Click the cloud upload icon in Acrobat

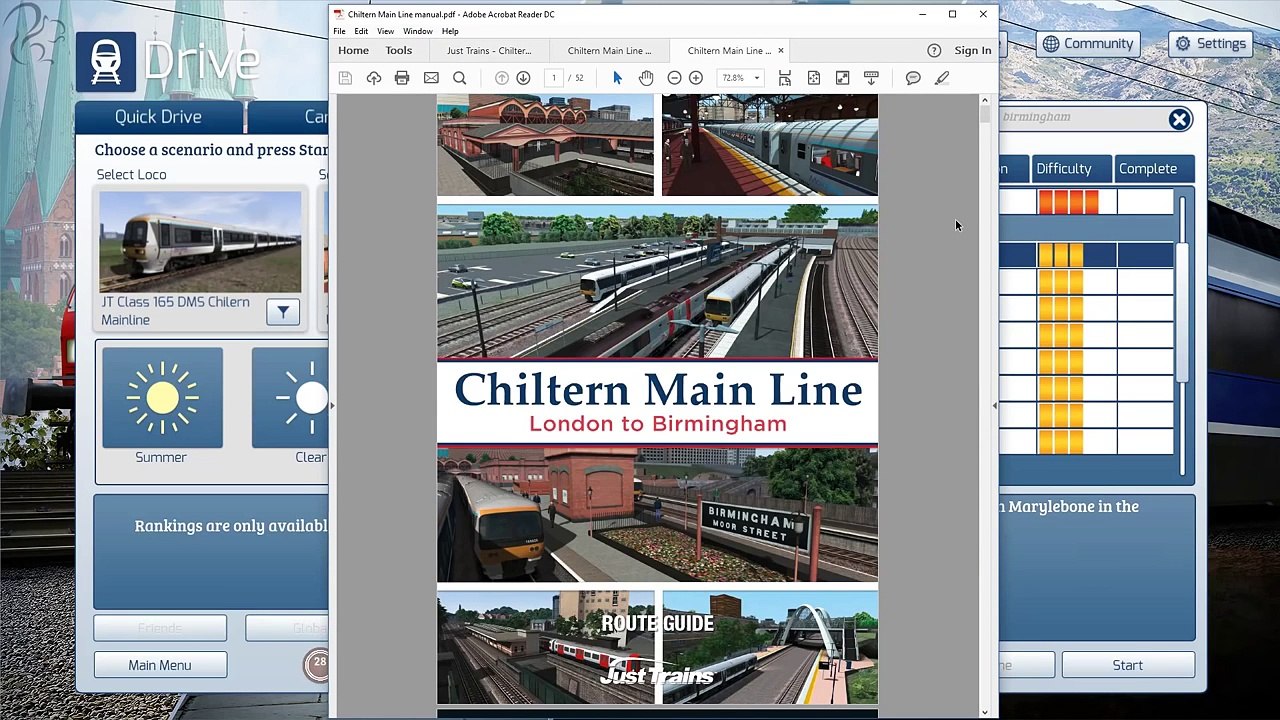pos(374,78)
